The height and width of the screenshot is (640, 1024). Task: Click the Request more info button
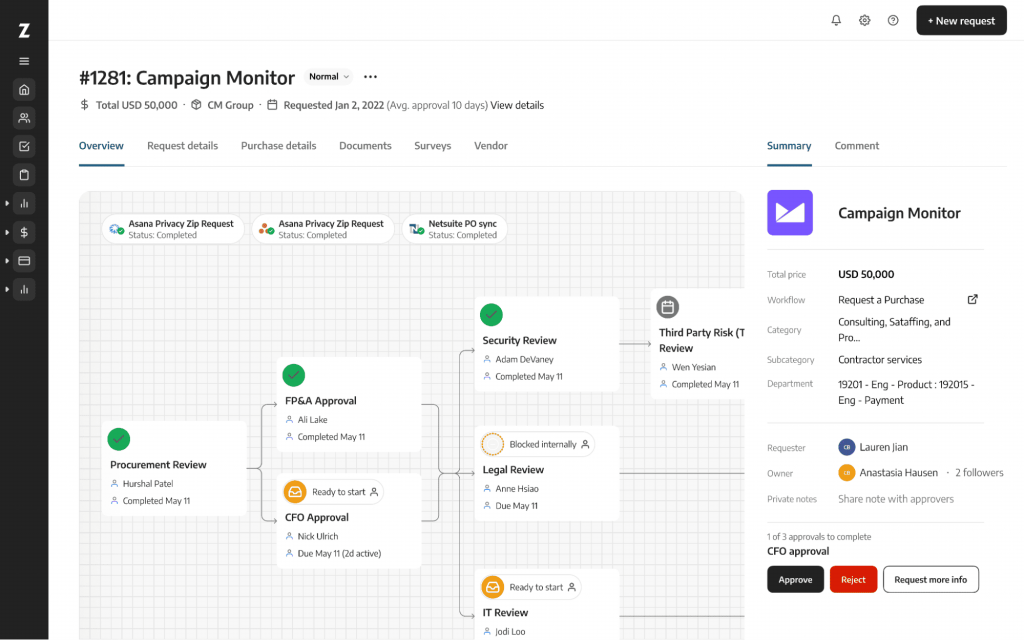pyautogui.click(x=931, y=579)
